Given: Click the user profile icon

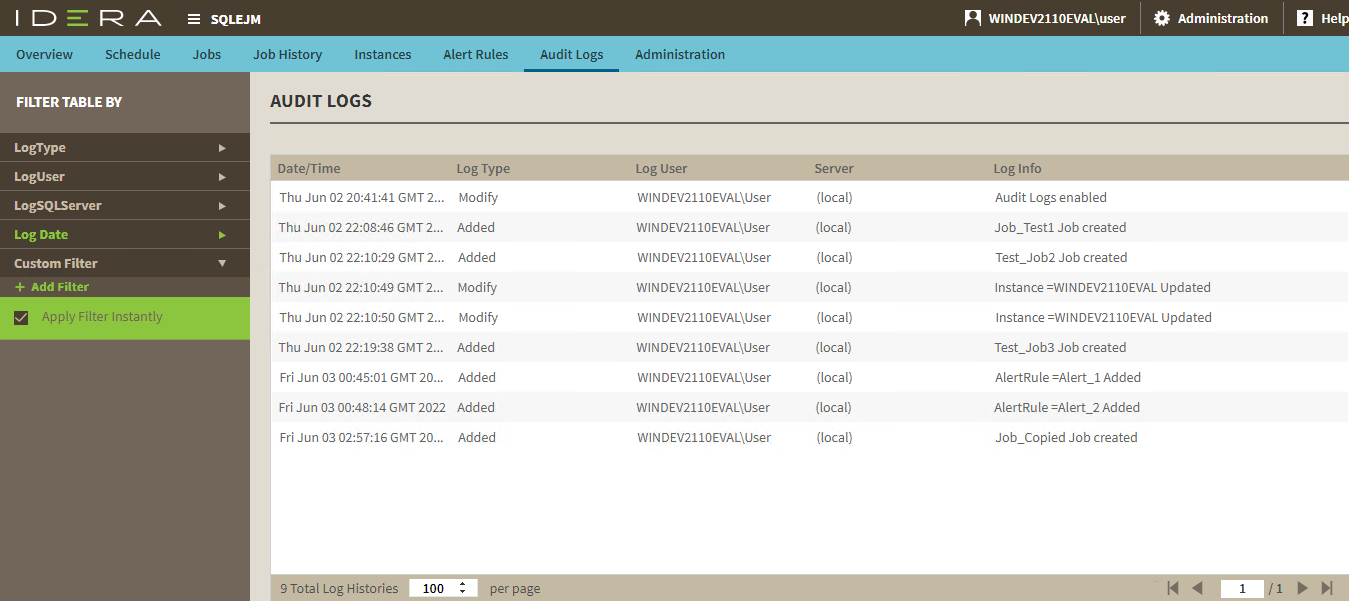Looking at the screenshot, I should coord(972,18).
